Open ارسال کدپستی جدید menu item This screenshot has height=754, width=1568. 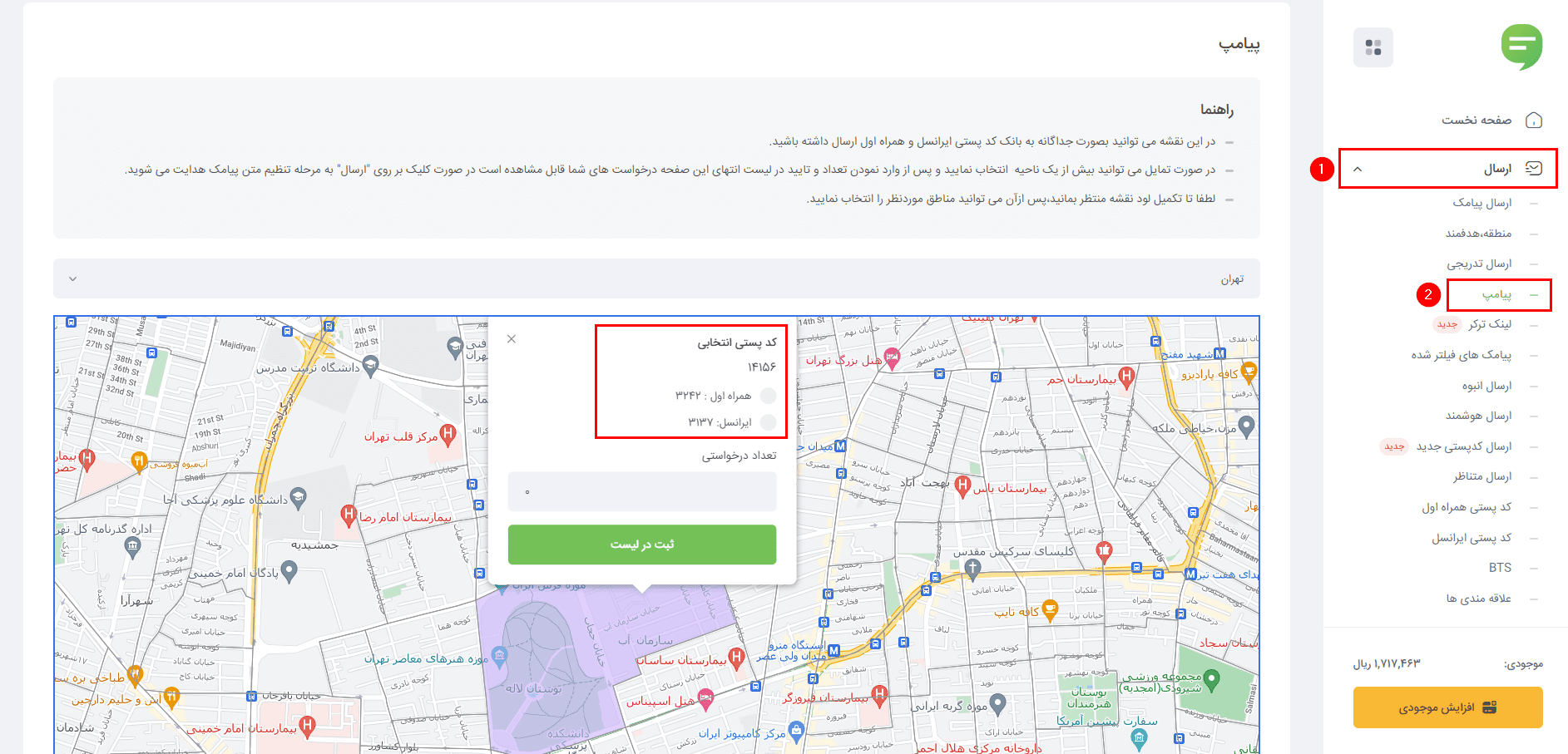coord(1464,446)
